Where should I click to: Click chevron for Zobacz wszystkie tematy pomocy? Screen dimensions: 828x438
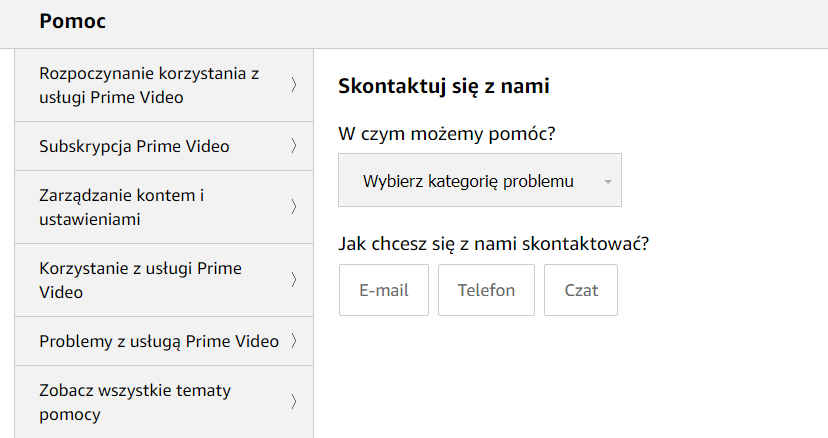point(294,402)
